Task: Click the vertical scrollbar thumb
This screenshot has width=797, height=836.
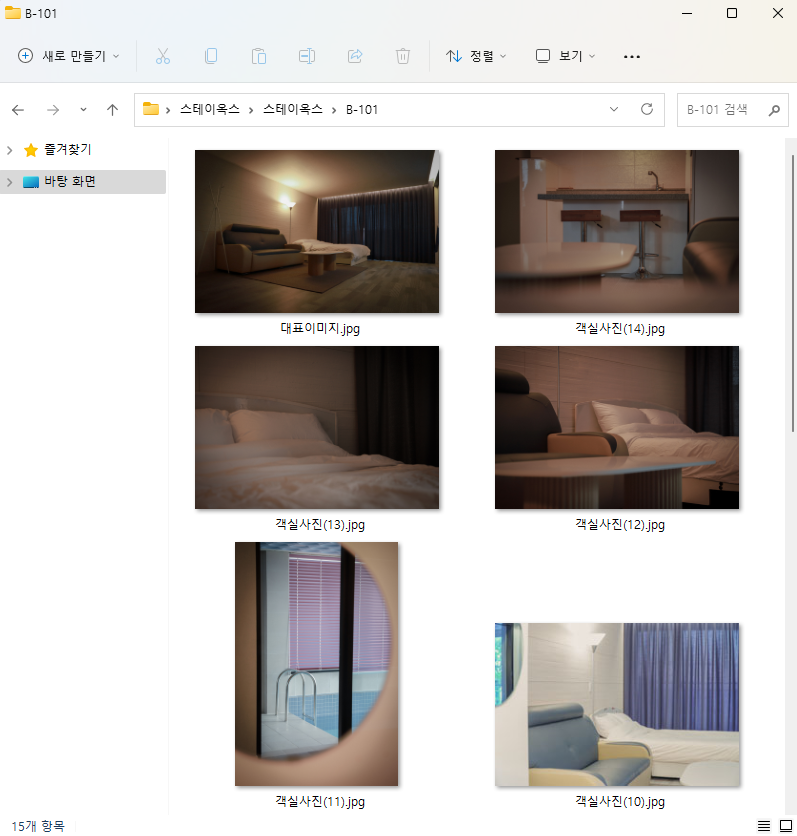Action: pos(793,293)
